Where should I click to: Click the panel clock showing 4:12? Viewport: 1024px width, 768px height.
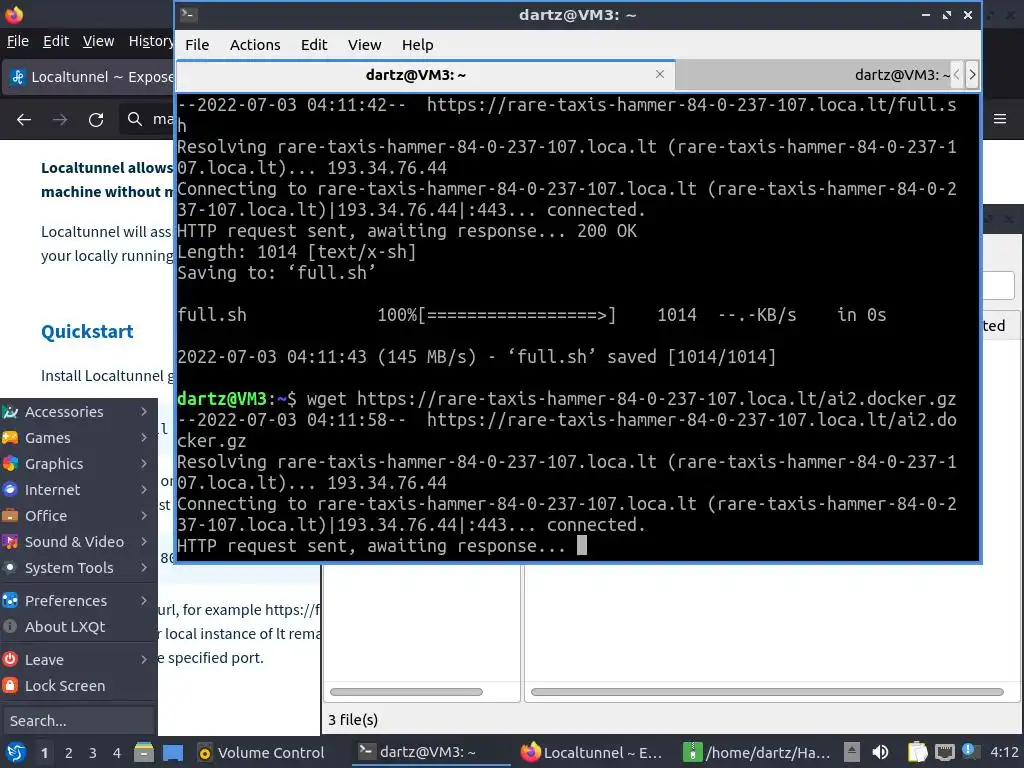(x=1004, y=752)
